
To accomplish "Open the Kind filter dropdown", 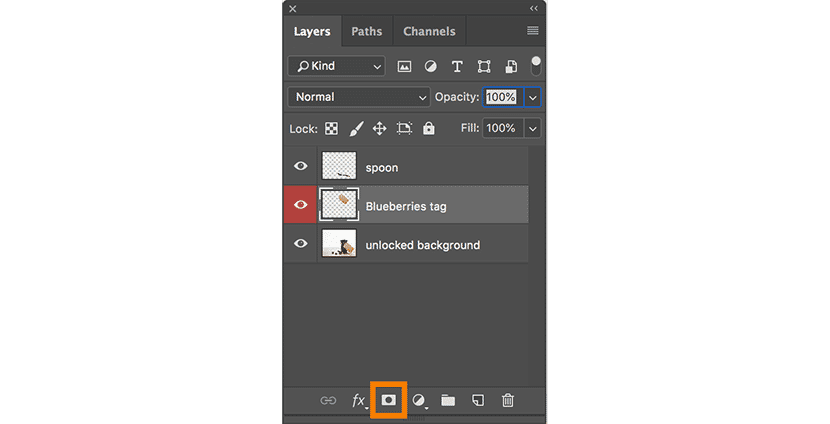I will pyautogui.click(x=336, y=66).
